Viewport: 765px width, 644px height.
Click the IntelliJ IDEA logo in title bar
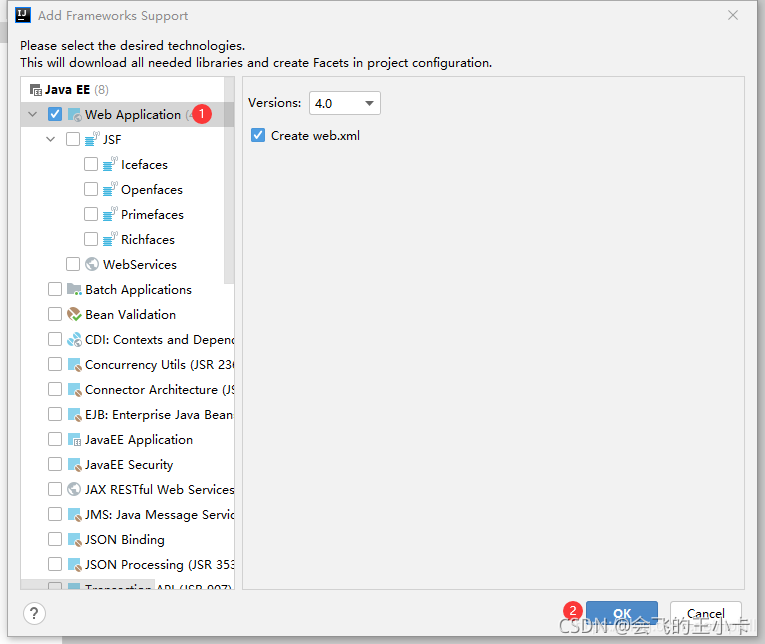23,15
